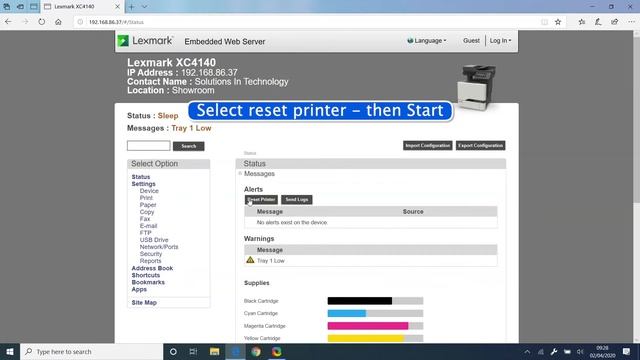Add this page to favorites star
640x360 pixels.
[x=558, y=22]
